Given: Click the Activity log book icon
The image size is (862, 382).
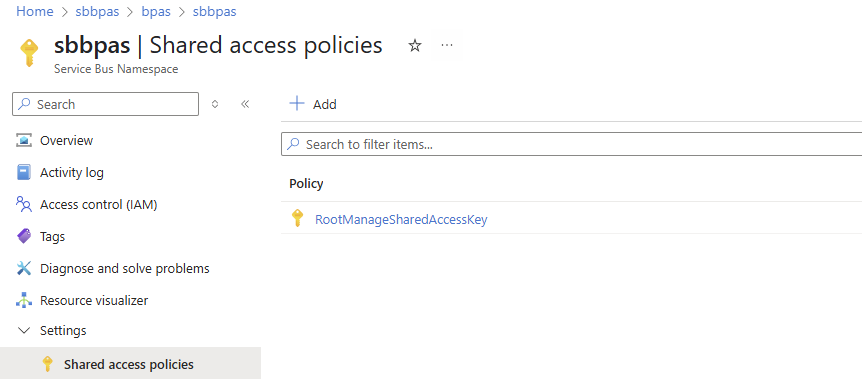Looking at the screenshot, I should pyautogui.click(x=24, y=173).
